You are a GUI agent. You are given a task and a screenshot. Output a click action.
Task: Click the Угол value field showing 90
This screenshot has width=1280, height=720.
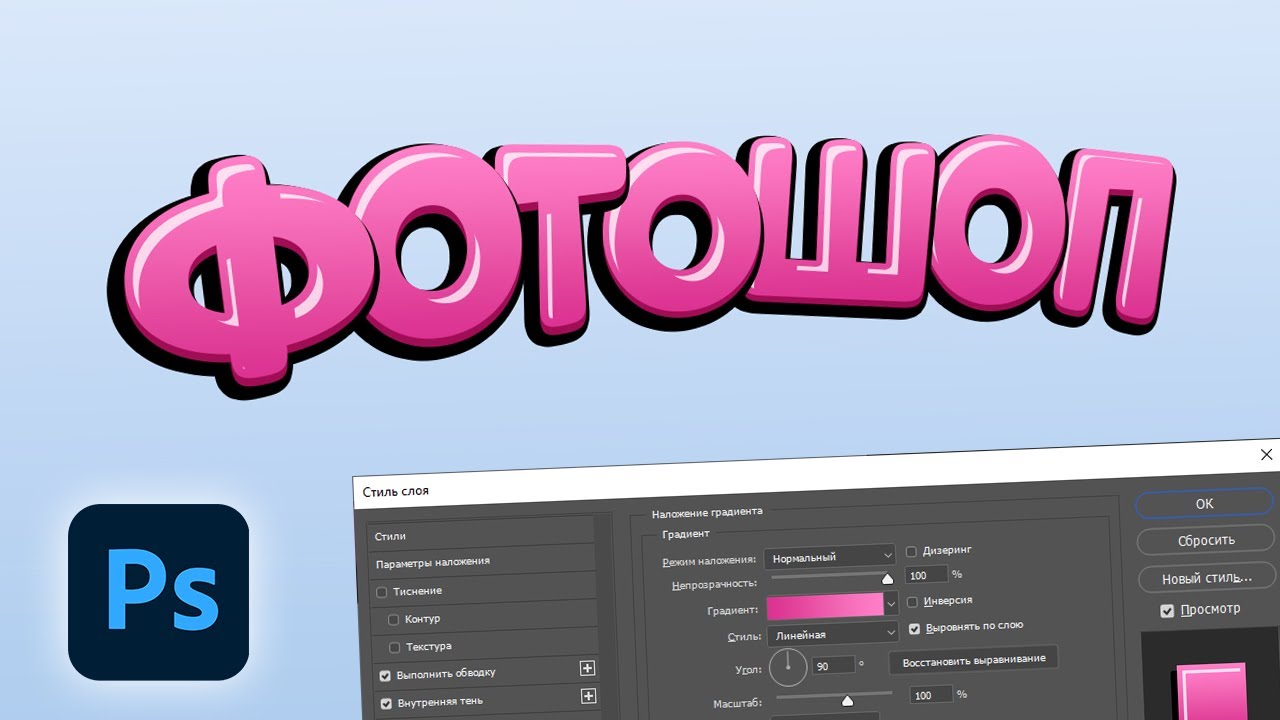coord(834,665)
